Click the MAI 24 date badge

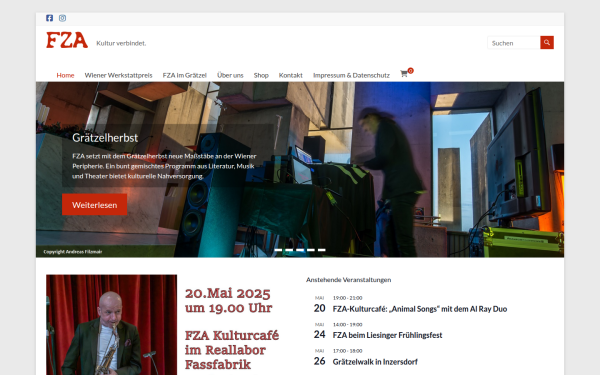(x=320, y=331)
